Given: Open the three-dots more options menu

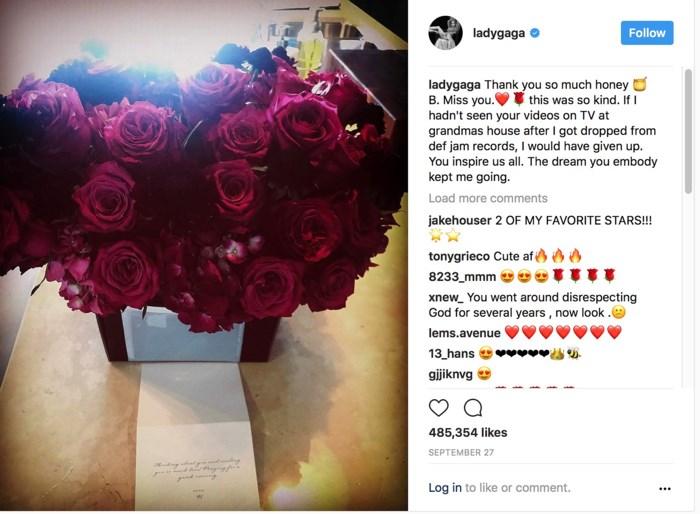Looking at the screenshot, I should pos(665,489).
